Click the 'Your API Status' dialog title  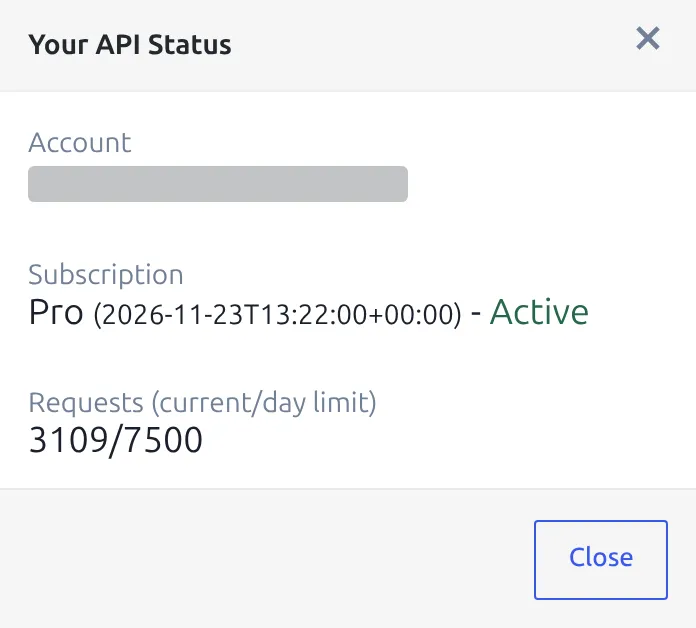tap(130, 45)
